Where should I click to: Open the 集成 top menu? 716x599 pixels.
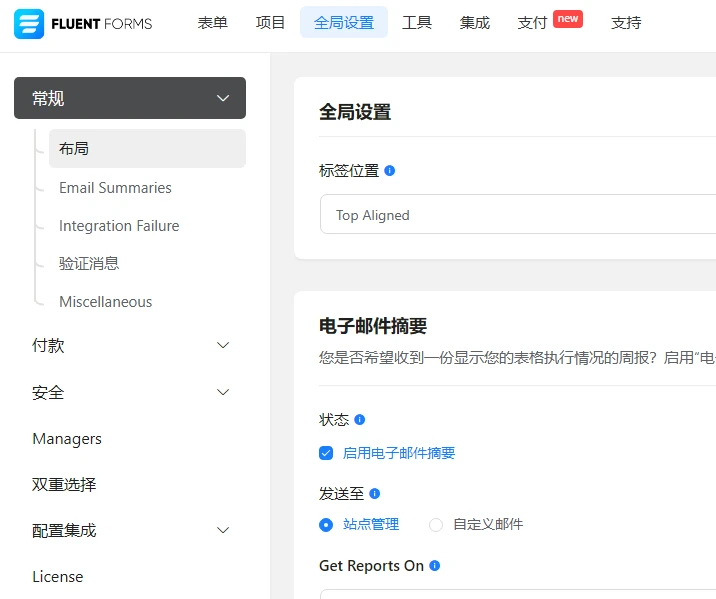474,22
